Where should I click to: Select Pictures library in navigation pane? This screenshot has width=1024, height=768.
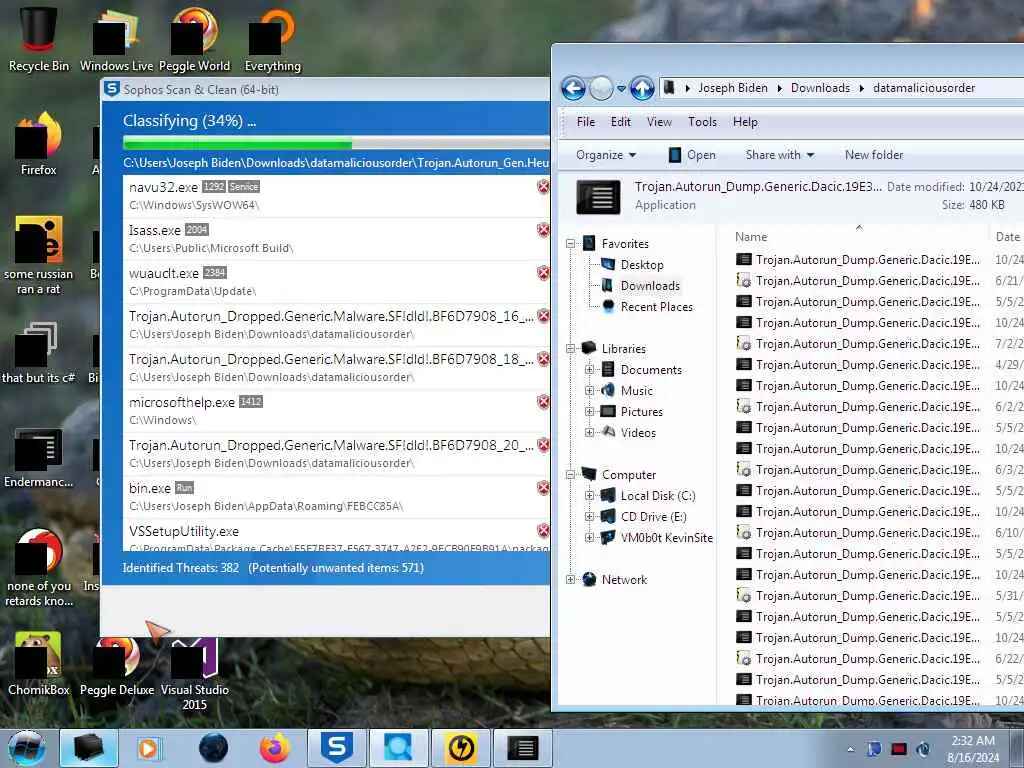[x=632, y=412]
